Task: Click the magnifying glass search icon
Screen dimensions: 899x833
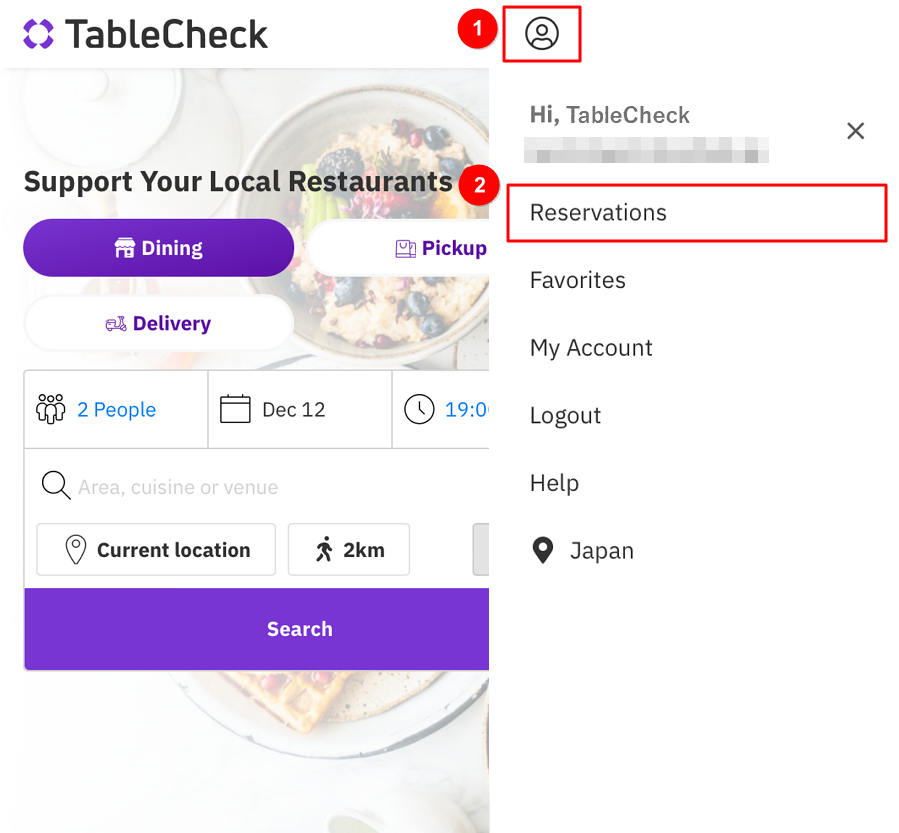Action: (x=56, y=486)
